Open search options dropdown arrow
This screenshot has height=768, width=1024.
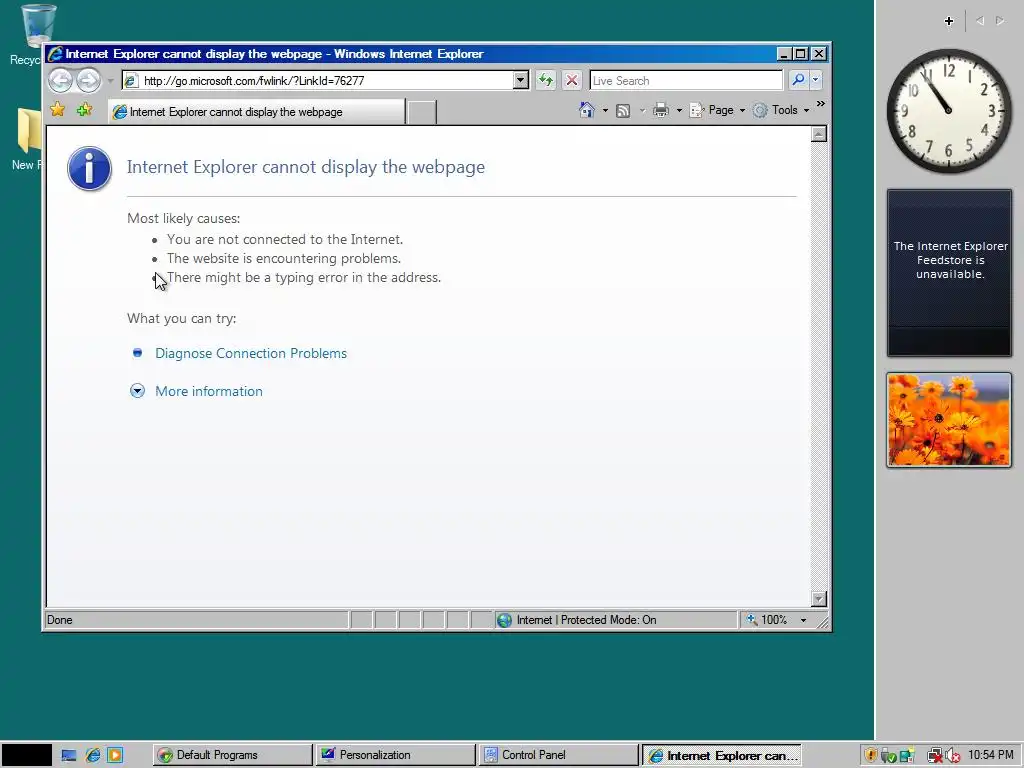(815, 80)
